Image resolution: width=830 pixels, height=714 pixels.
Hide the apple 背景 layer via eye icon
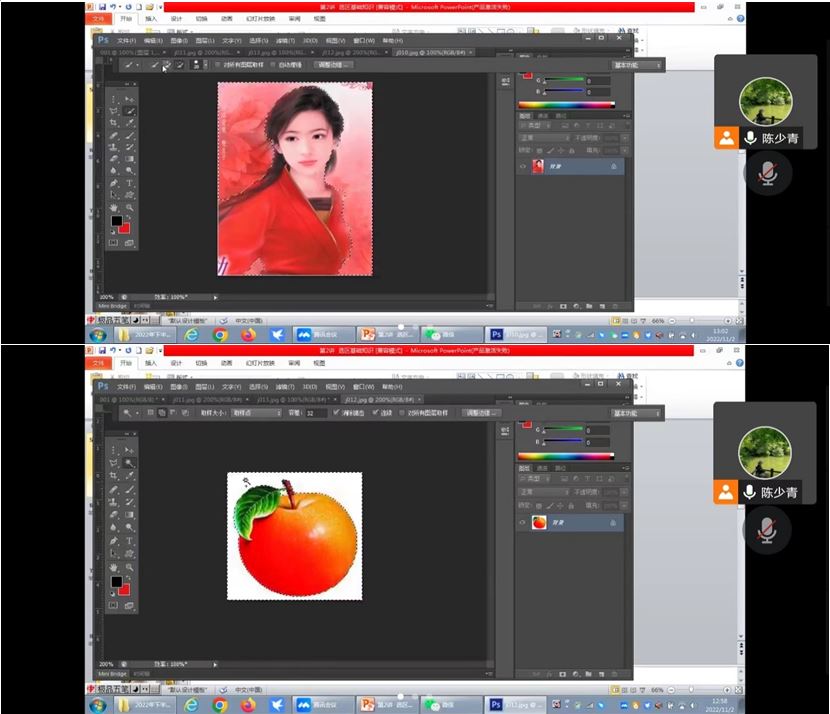pos(522,522)
